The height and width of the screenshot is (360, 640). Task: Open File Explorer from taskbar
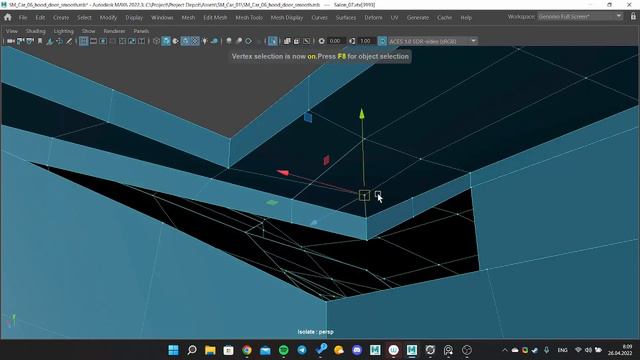[210, 350]
